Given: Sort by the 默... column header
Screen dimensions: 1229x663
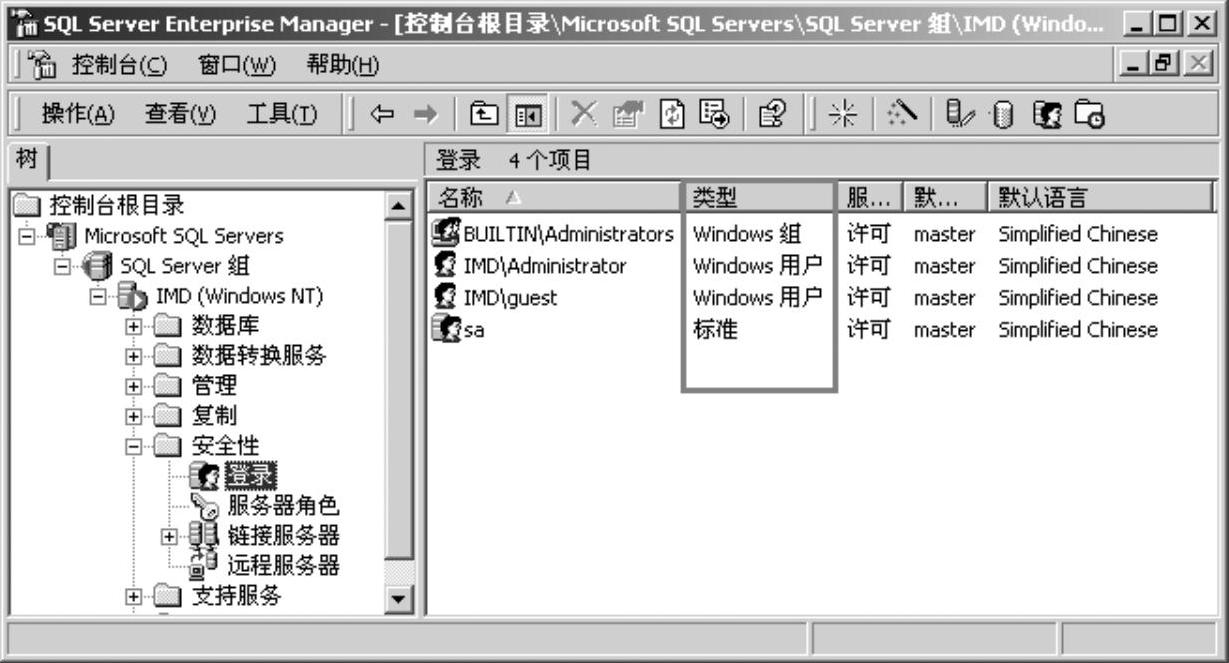Looking at the screenshot, I should (x=944, y=198).
